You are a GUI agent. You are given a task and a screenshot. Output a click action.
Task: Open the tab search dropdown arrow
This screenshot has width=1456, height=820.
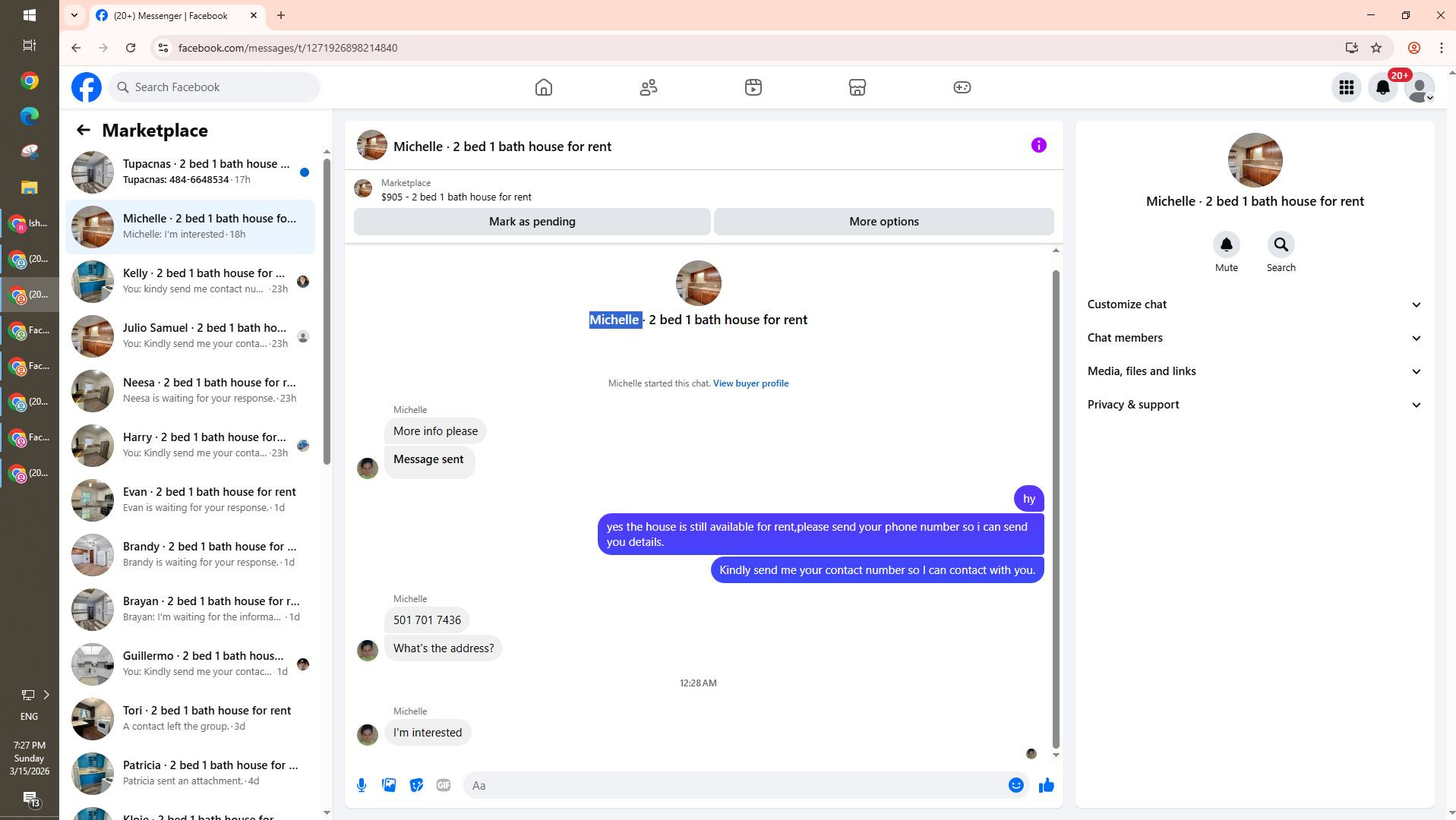point(74,15)
